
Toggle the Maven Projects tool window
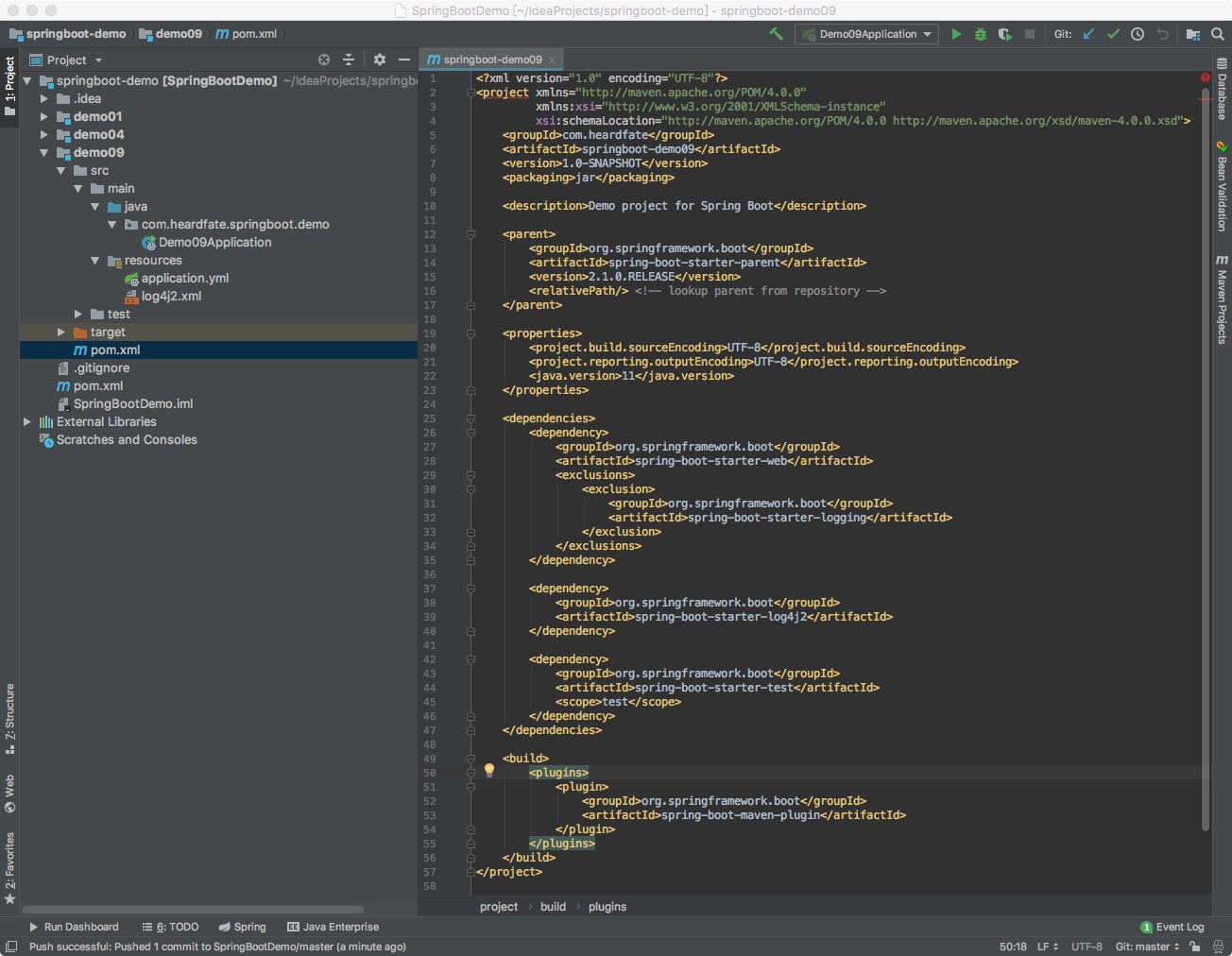pyautogui.click(x=1222, y=299)
